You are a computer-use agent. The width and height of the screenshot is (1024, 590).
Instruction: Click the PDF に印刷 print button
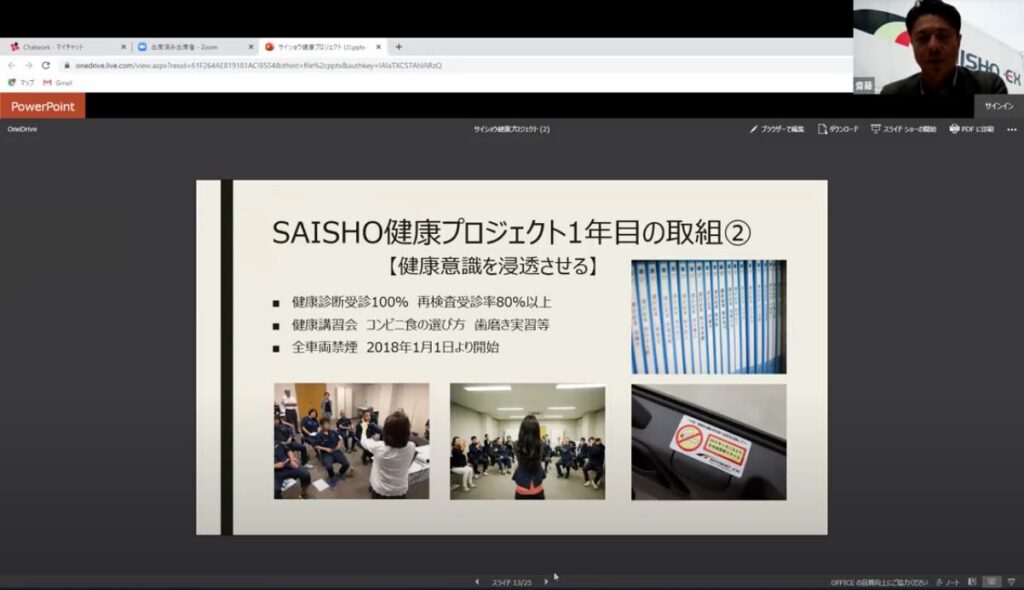tap(972, 129)
